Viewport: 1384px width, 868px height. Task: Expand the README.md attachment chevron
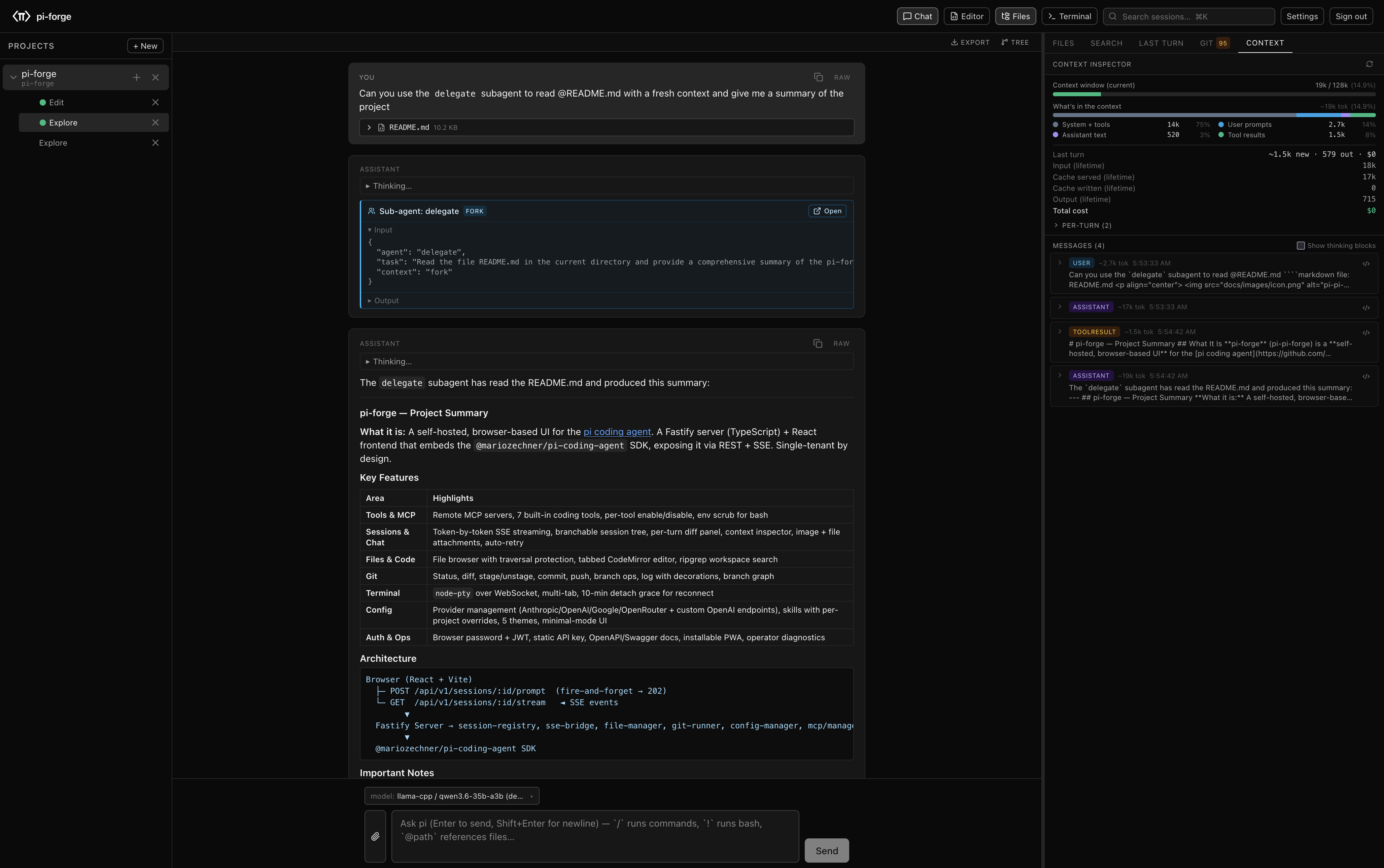click(369, 128)
